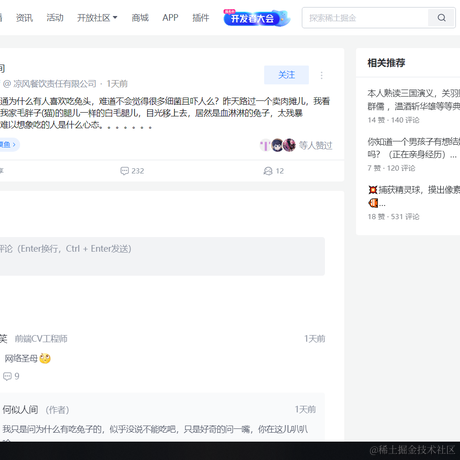Image resolution: width=460 pixels, height=460 pixels.
Task: Click the fish emoji in recommendation
Action: pos(373,203)
